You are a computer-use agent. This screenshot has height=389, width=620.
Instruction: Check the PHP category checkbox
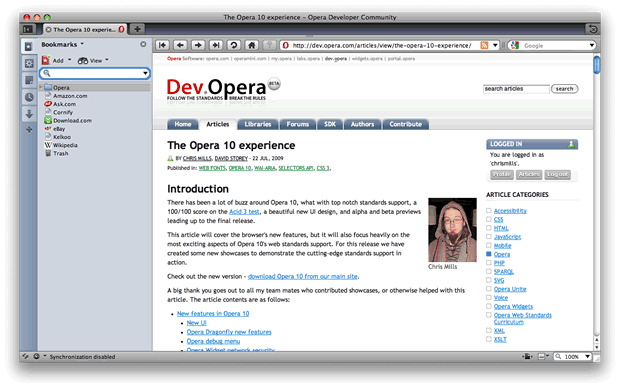point(489,262)
